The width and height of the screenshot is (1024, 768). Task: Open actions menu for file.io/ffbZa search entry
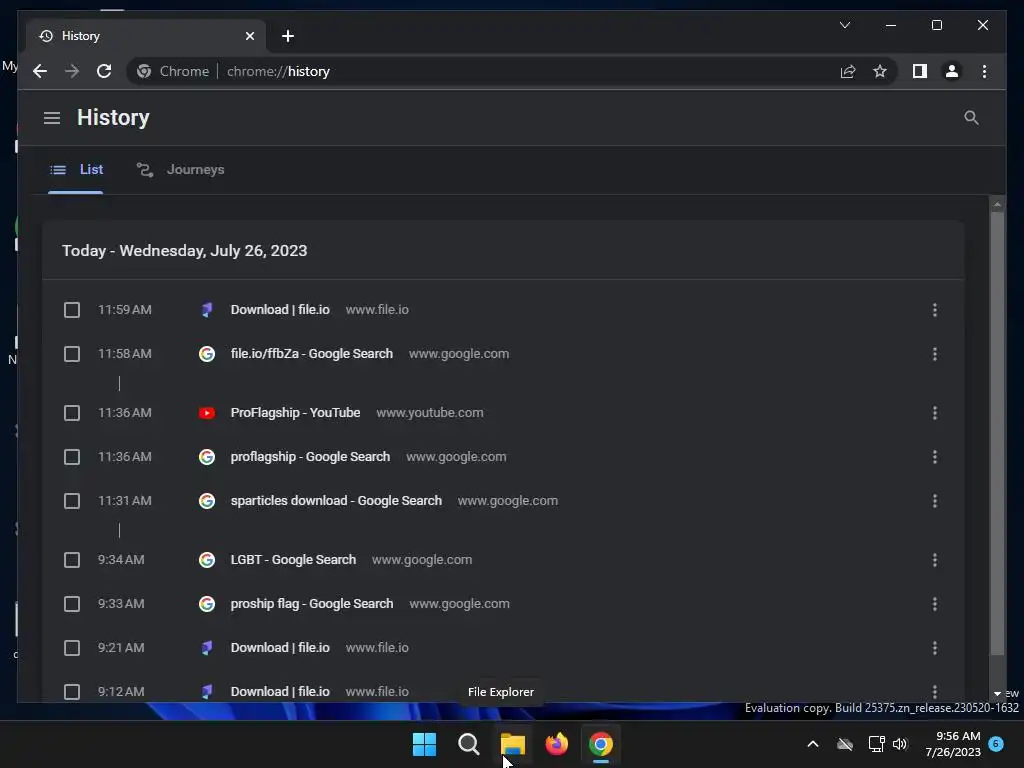point(935,354)
